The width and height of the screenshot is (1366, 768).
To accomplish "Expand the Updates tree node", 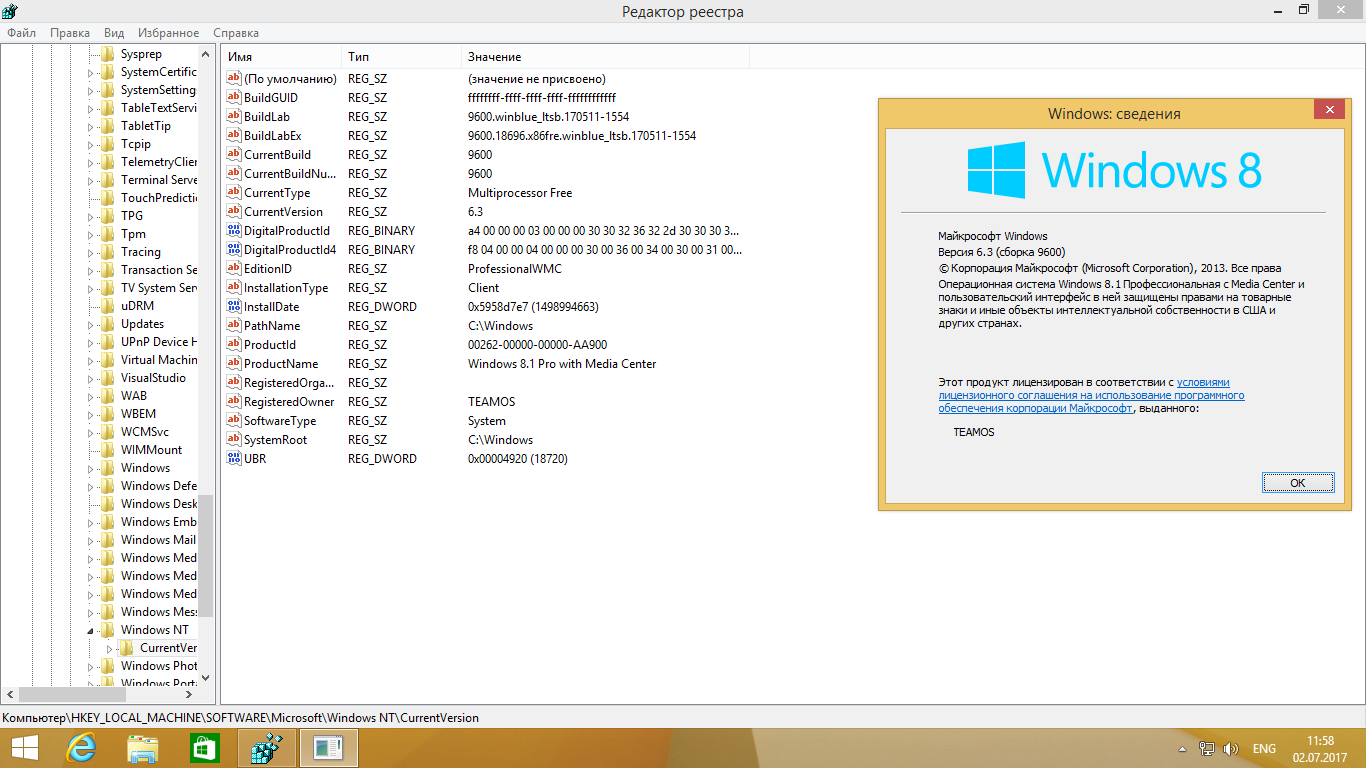I will (x=90, y=325).
